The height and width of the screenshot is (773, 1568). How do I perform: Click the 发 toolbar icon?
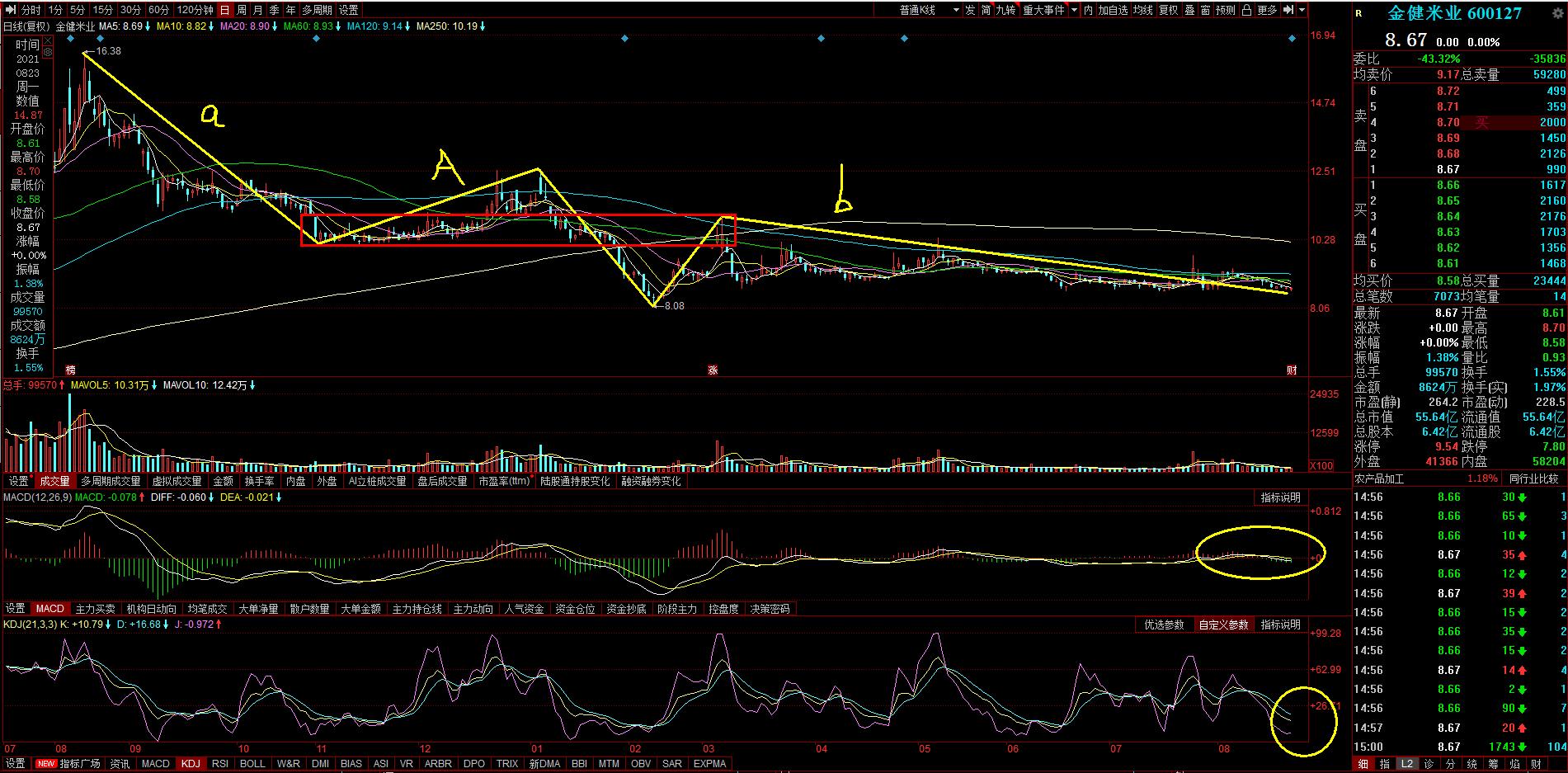(970, 10)
